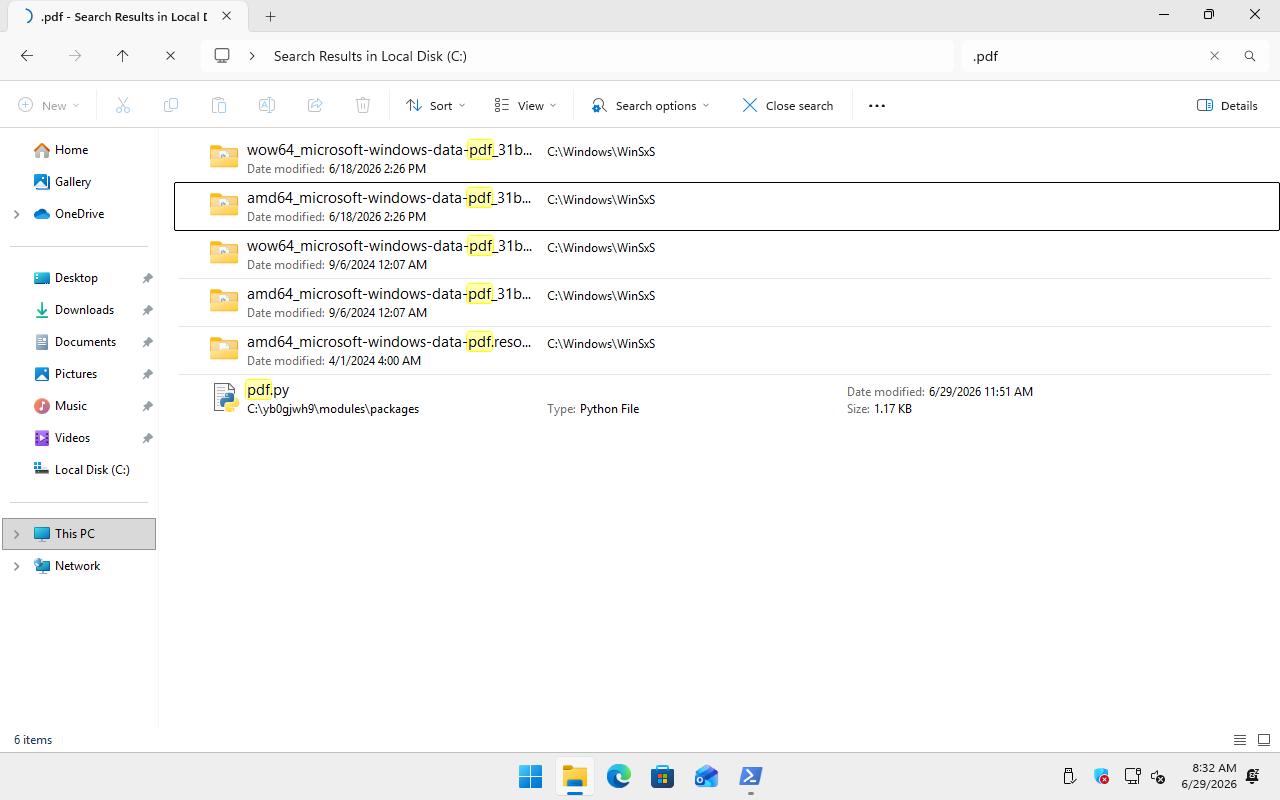The width and height of the screenshot is (1280, 800).
Task: Click the Windows Security tray icon
Action: point(1101,776)
